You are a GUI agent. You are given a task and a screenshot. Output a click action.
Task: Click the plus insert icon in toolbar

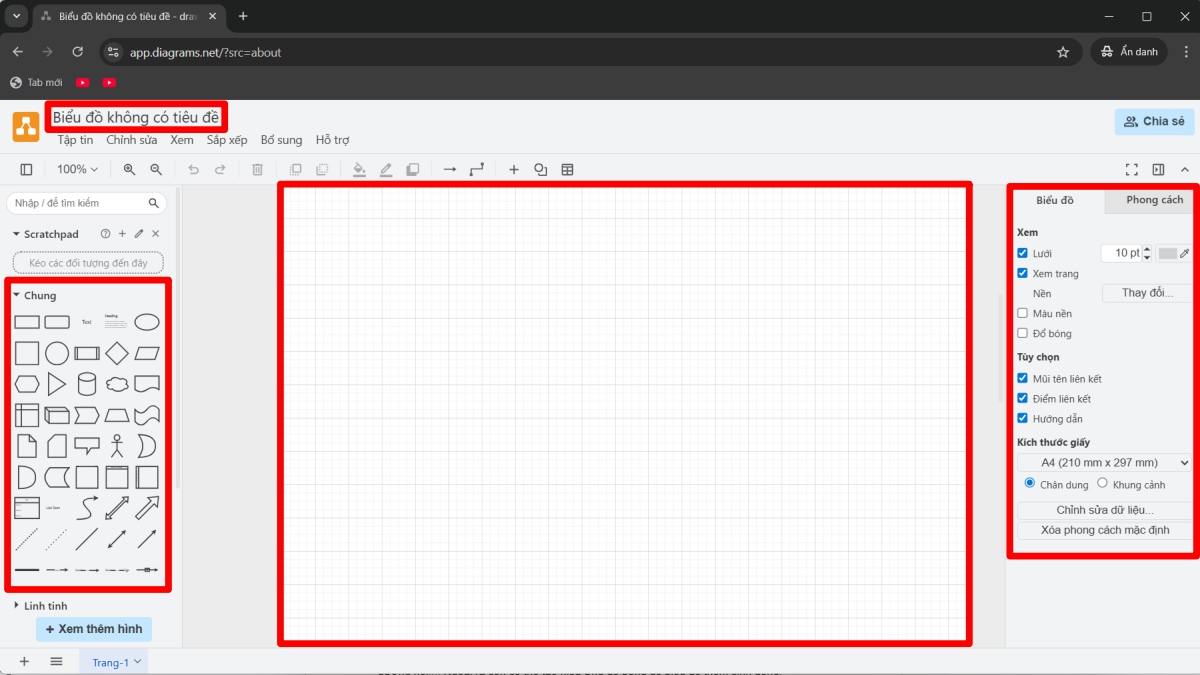click(x=514, y=170)
